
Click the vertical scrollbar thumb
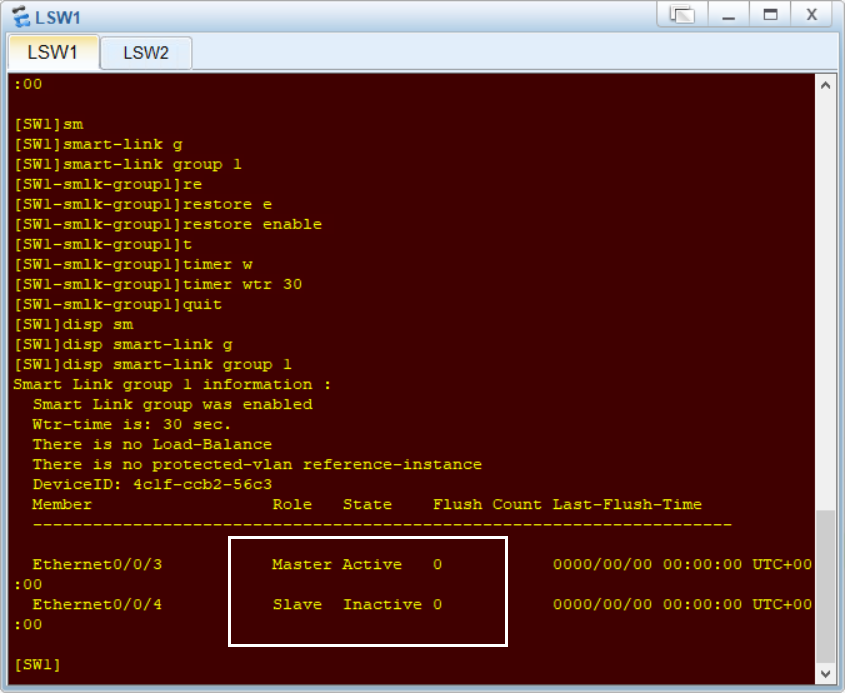825,586
